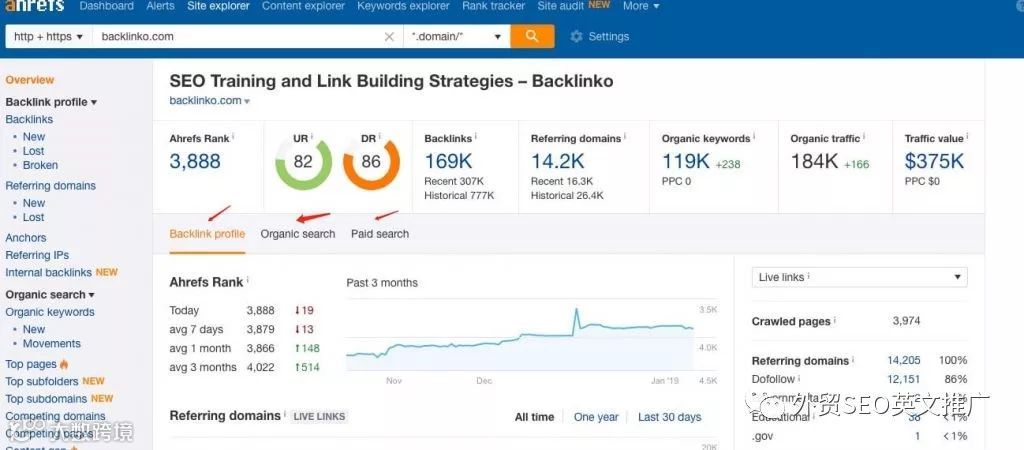Click the orange search magnifier button
Viewport: 1024px width, 450px height.
pyautogui.click(x=532, y=37)
